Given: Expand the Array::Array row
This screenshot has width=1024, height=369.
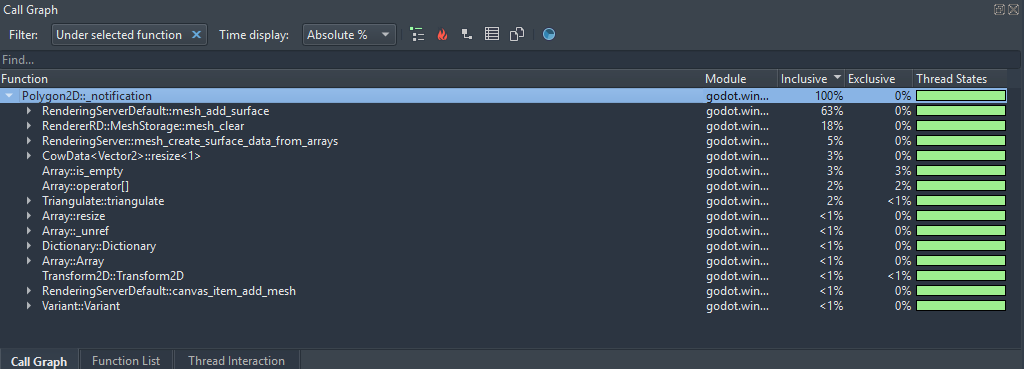Looking at the screenshot, I should coord(29,261).
